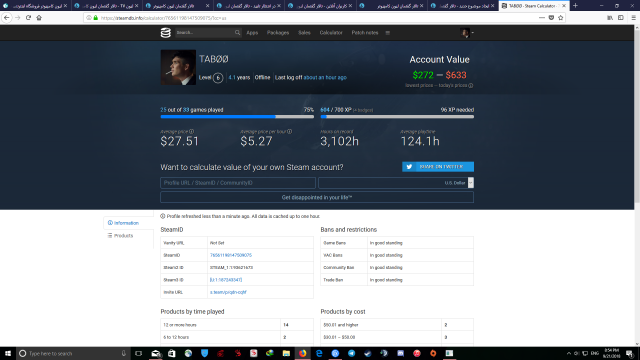The image size is (640, 360).
Task: Click the magnifier icon in SteamDB search
Action: tap(238, 33)
